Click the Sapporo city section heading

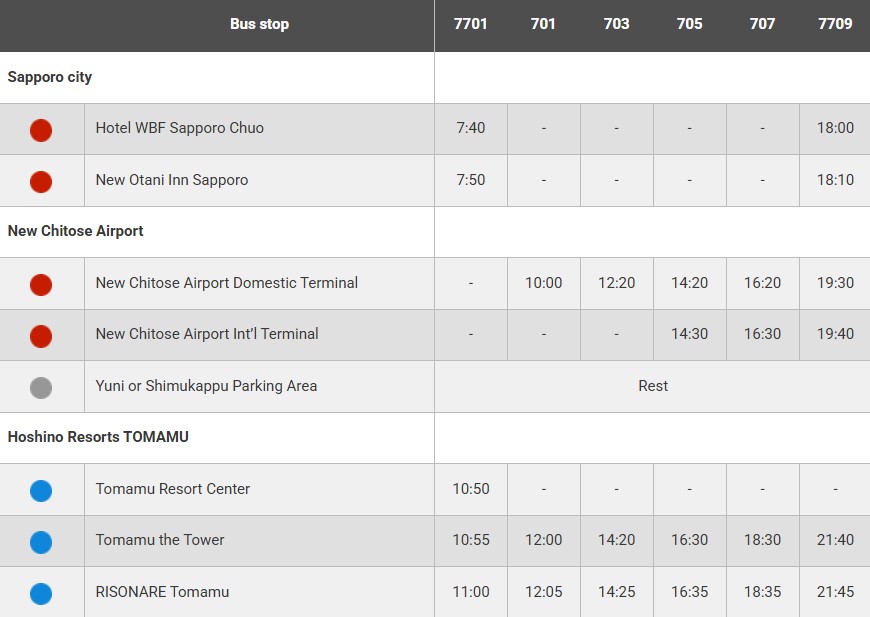click(x=50, y=77)
